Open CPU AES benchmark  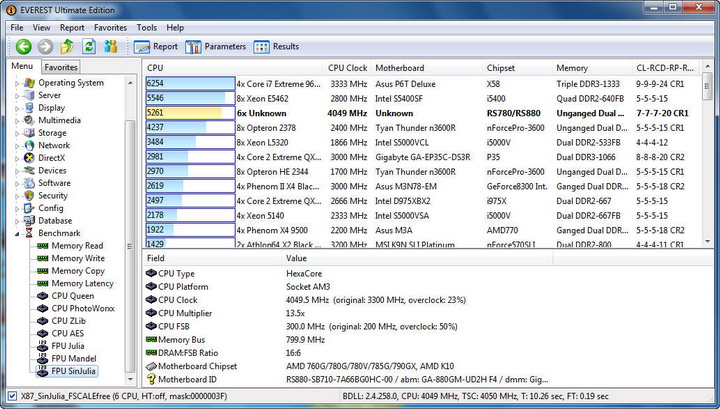coord(68,334)
